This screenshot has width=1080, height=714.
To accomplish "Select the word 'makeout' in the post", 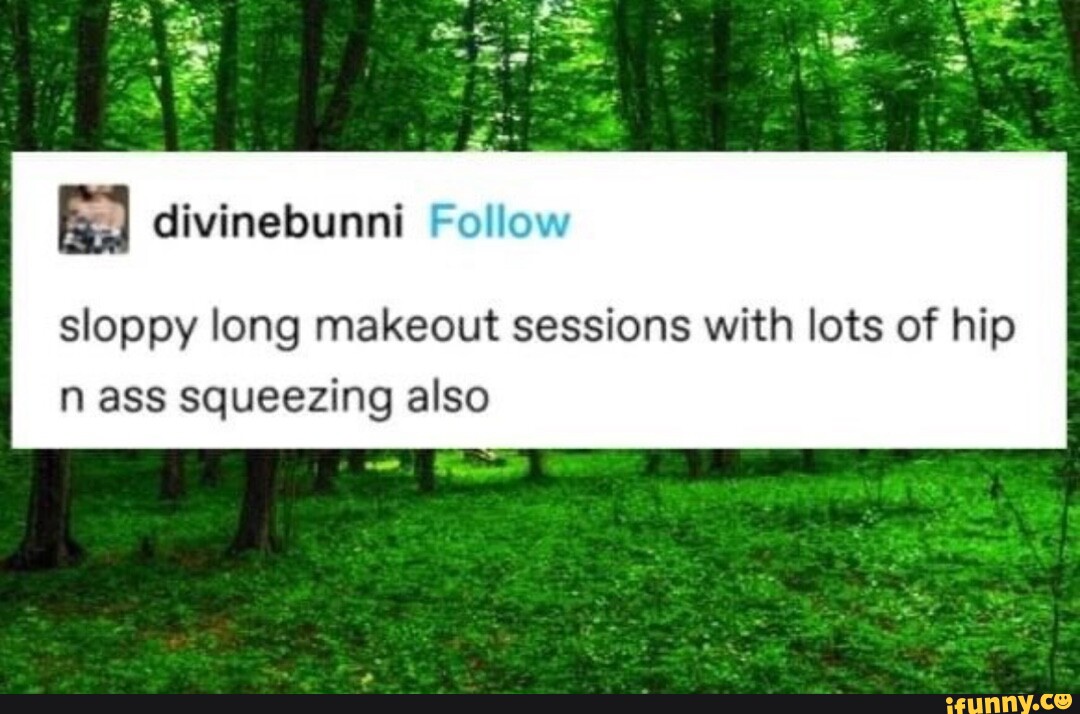I will pos(406,325).
